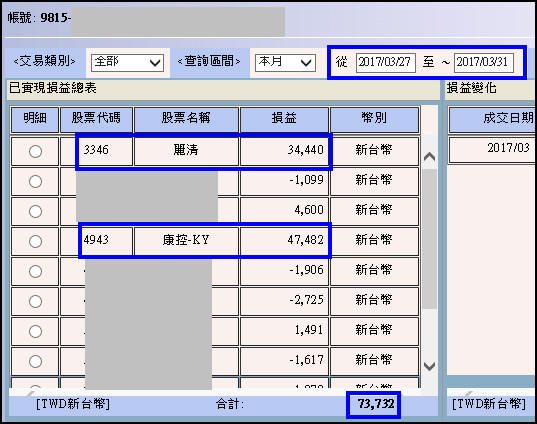Select the detail radio in the -1,906 row
This screenshot has width=537, height=424.
(35, 272)
